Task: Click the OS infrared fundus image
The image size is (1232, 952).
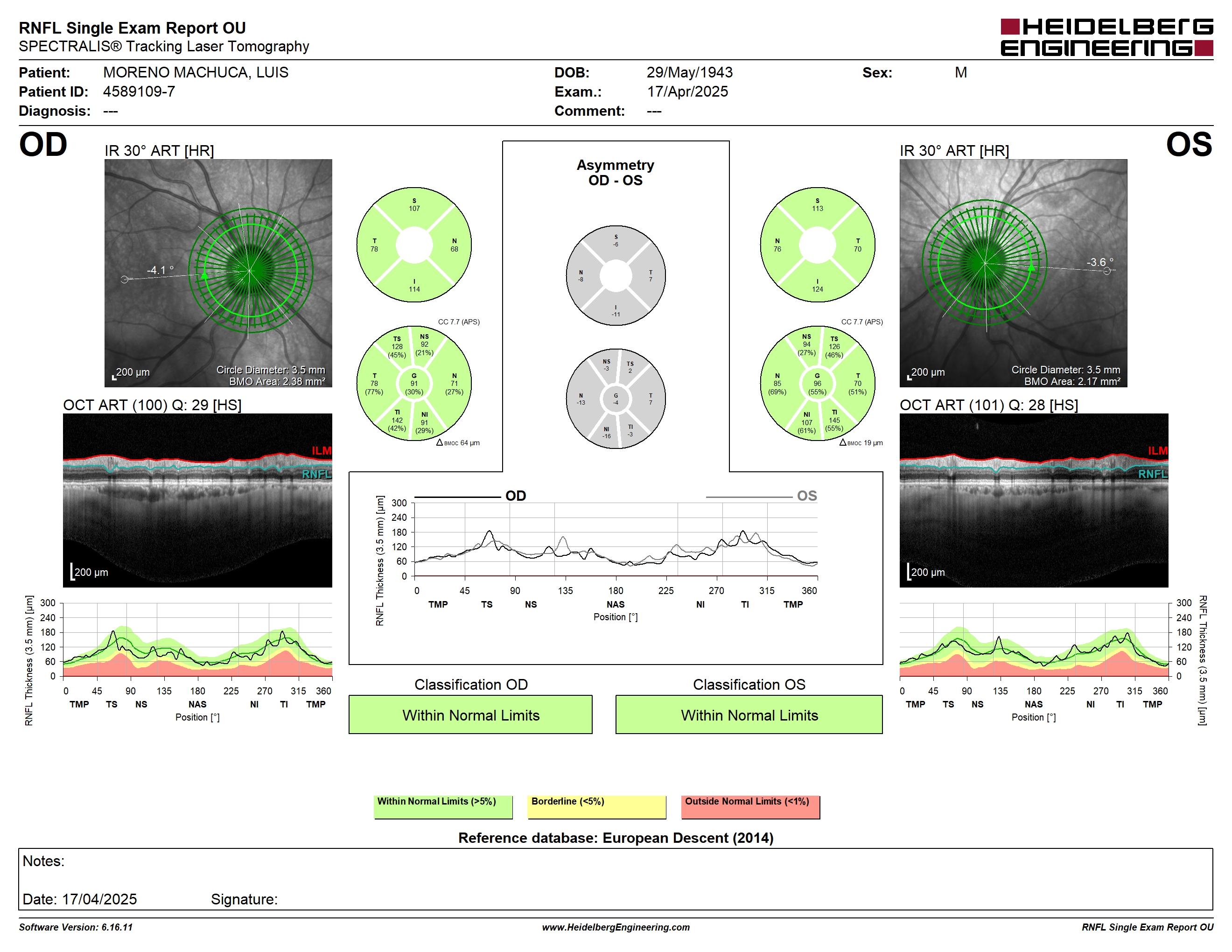Action: pos(1013,273)
